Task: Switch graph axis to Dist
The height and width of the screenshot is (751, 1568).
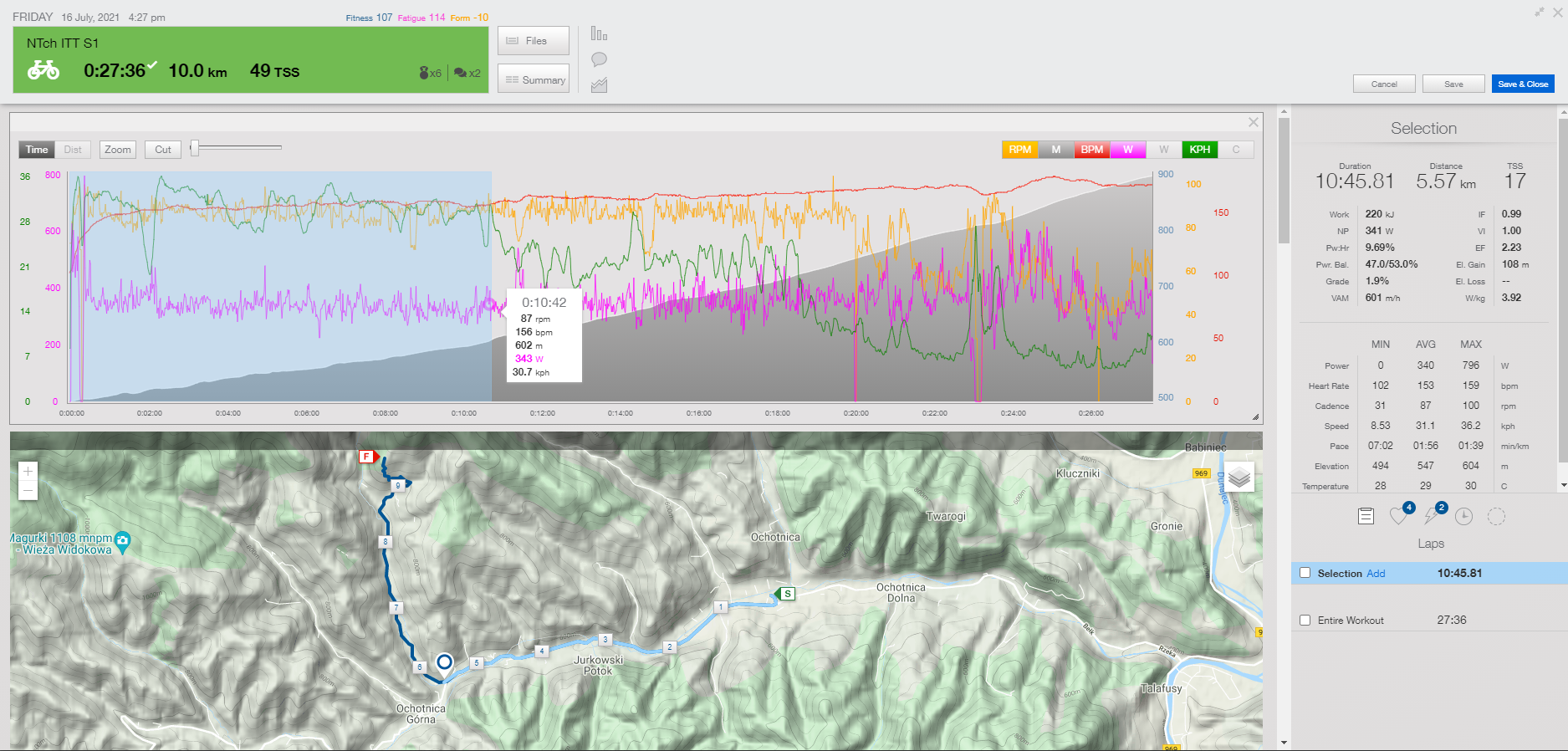Action: pos(73,150)
